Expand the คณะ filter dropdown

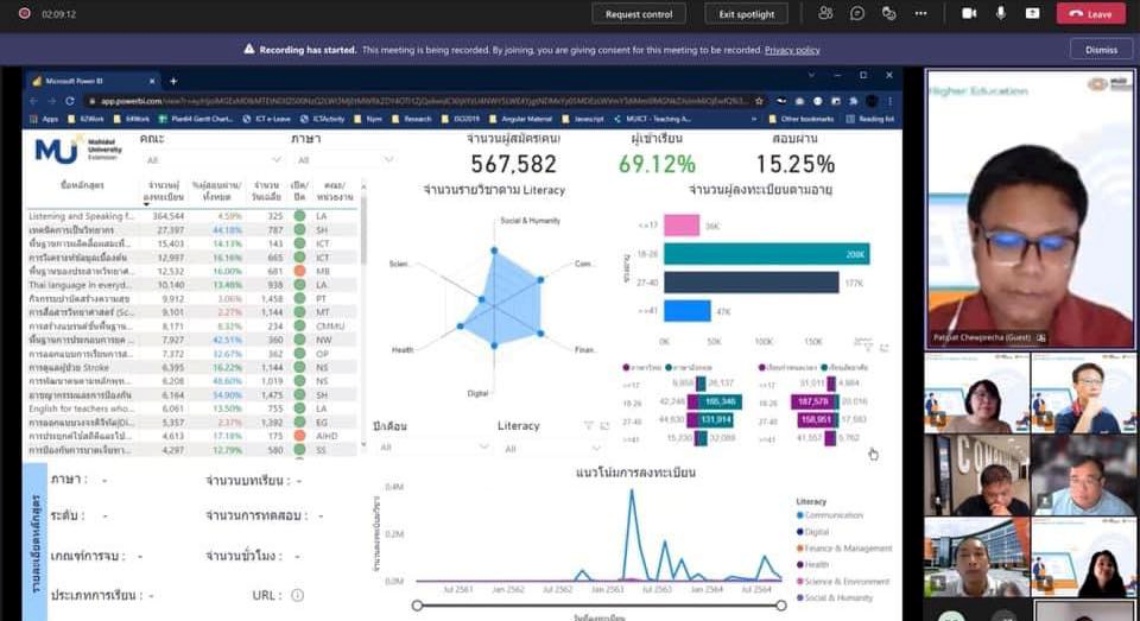coord(277,160)
